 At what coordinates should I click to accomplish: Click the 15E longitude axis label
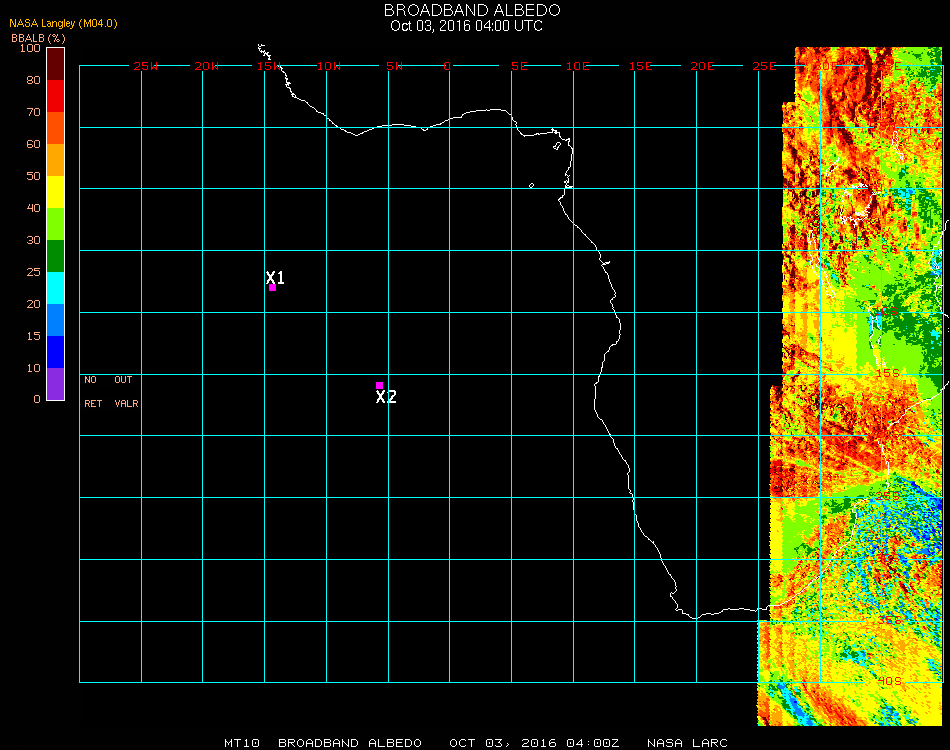point(640,66)
